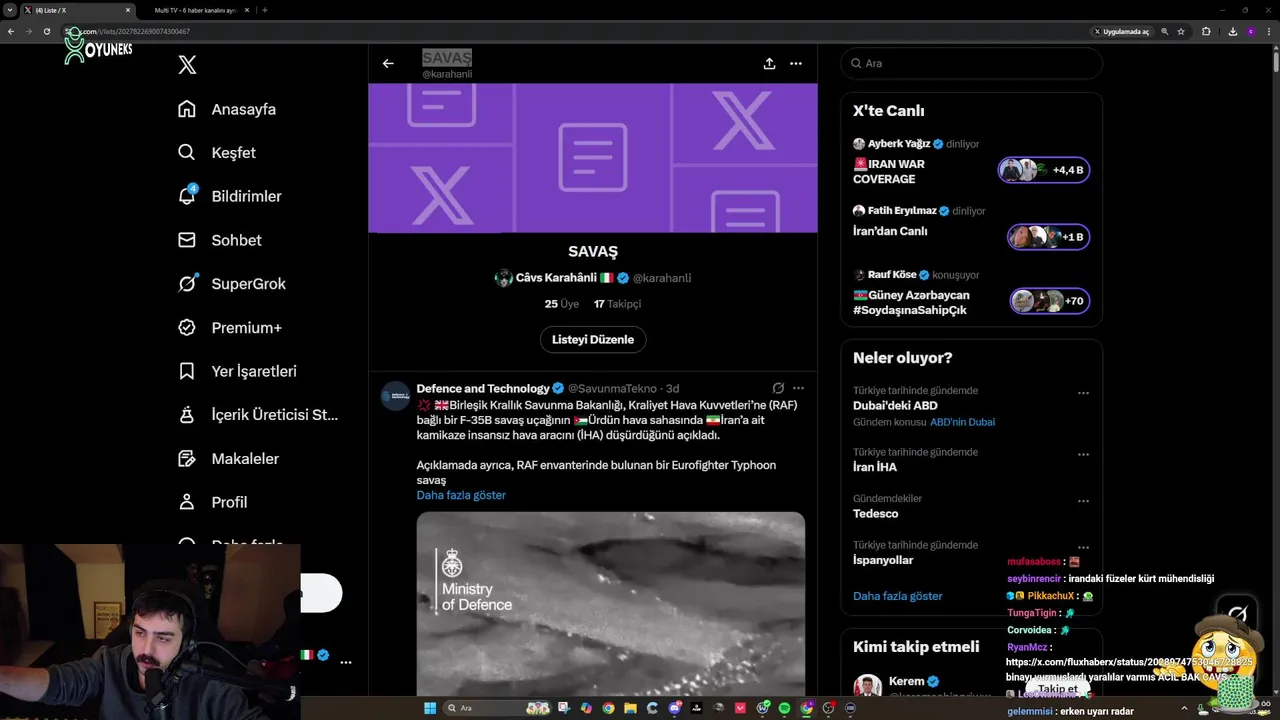Click the İçerik Üreticisi Stüdyosu icon
The width and height of the screenshot is (1280, 720).
point(186,415)
